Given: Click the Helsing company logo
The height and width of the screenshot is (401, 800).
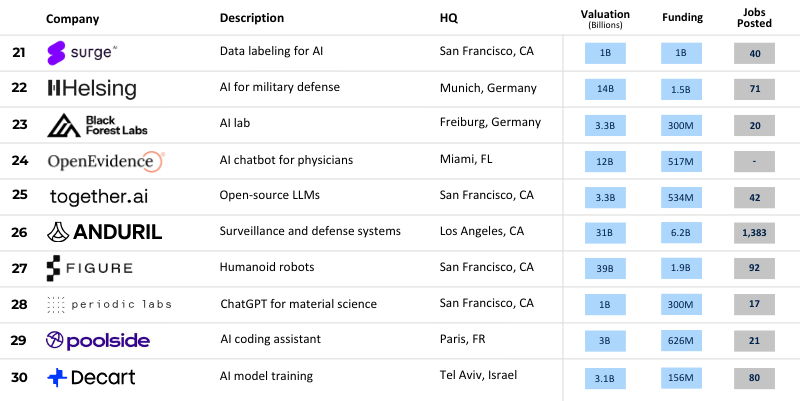Looking at the screenshot, I should pyautogui.click(x=92, y=89).
